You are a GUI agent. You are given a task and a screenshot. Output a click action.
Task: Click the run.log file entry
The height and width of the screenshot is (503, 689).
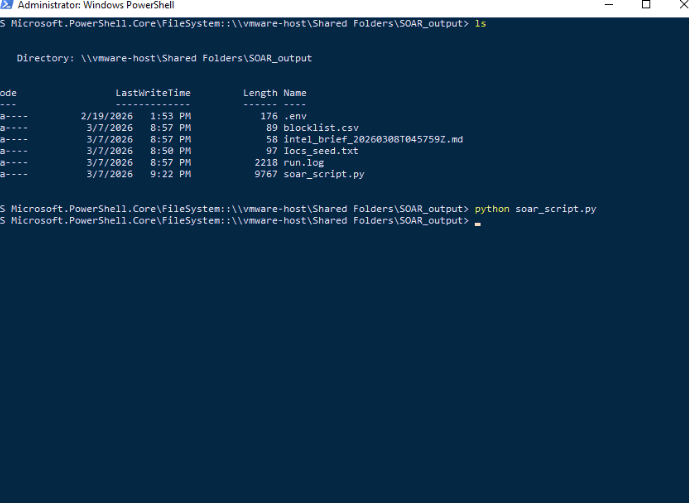[303, 162]
